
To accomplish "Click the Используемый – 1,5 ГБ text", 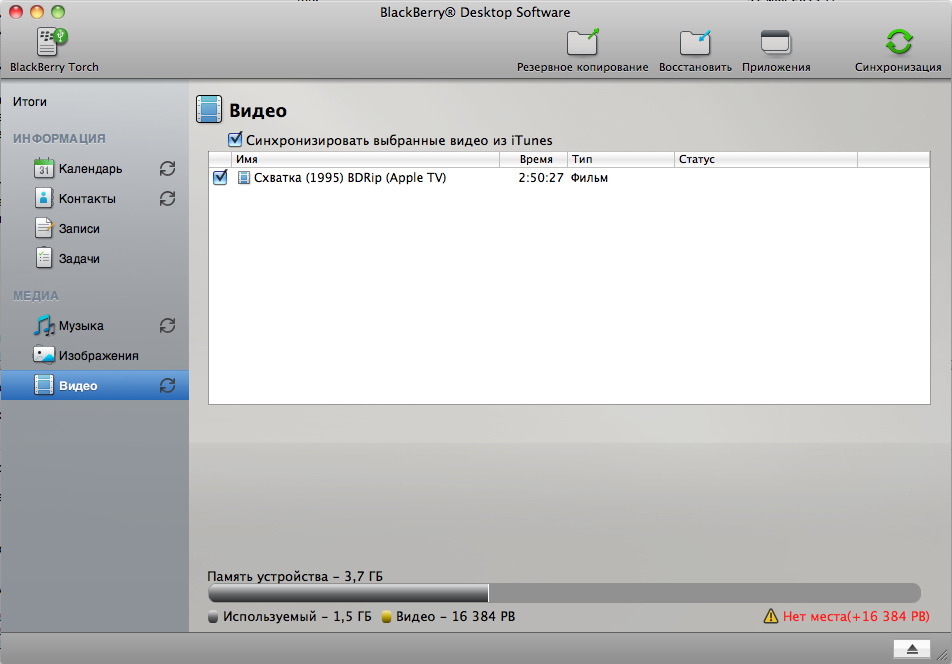I will click(x=297, y=617).
